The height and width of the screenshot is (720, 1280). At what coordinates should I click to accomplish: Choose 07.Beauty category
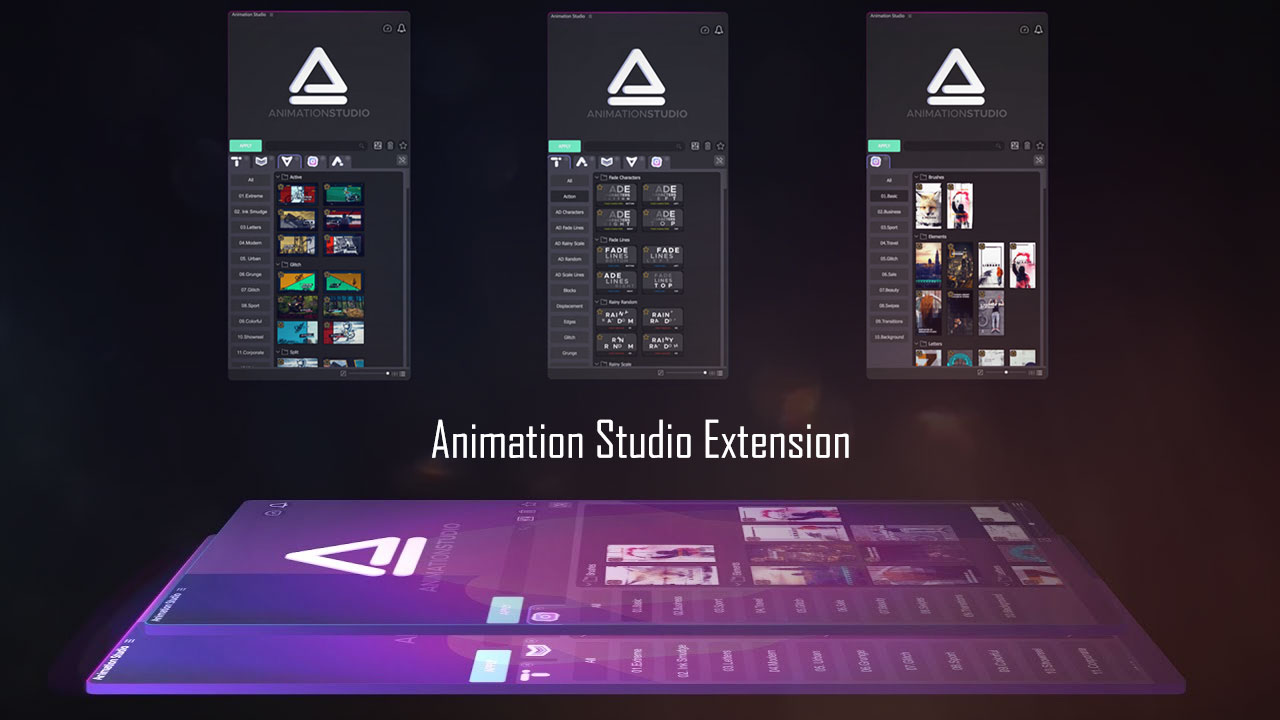pos(889,290)
